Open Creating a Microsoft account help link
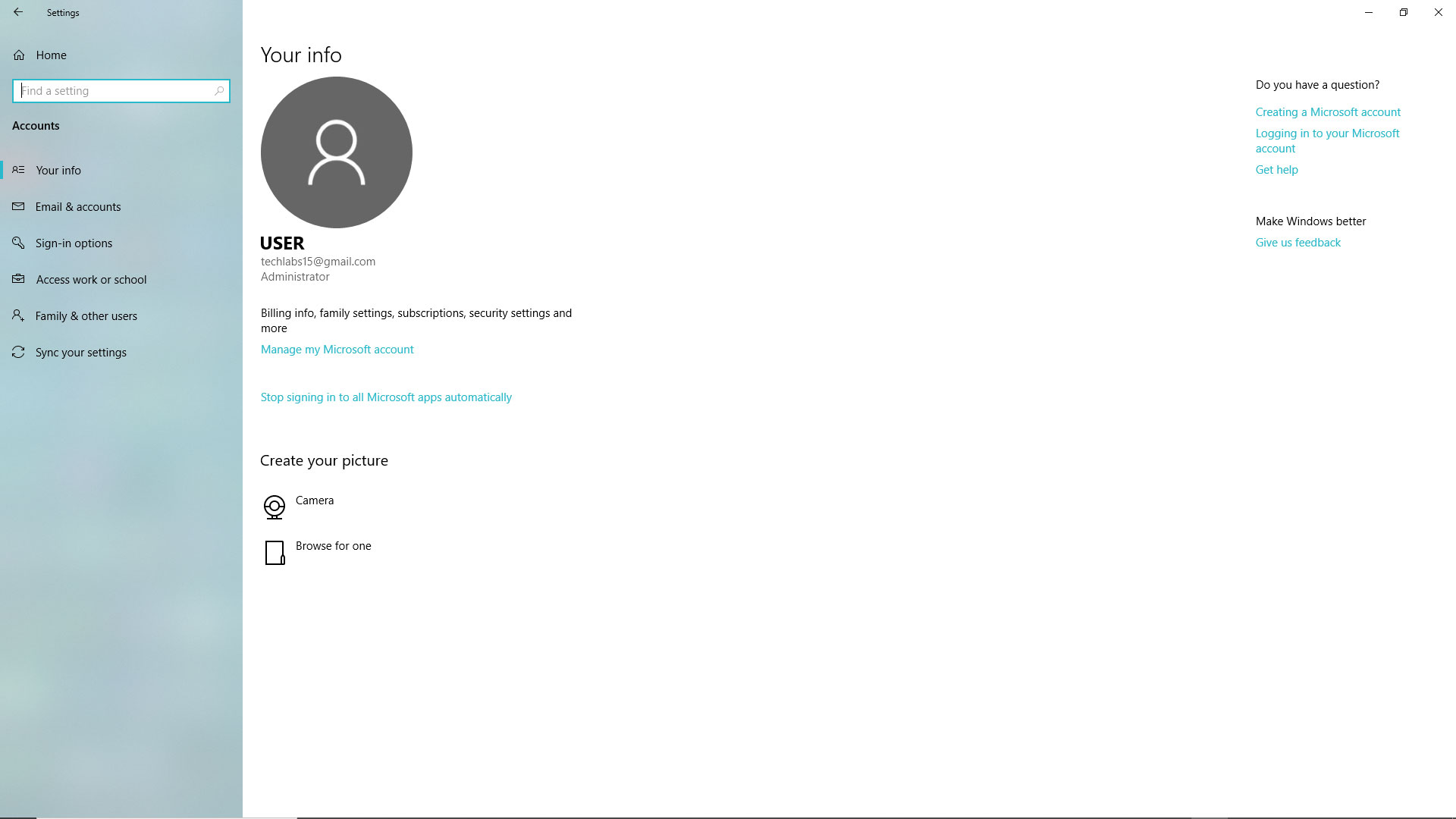1456x819 pixels. pyautogui.click(x=1328, y=112)
